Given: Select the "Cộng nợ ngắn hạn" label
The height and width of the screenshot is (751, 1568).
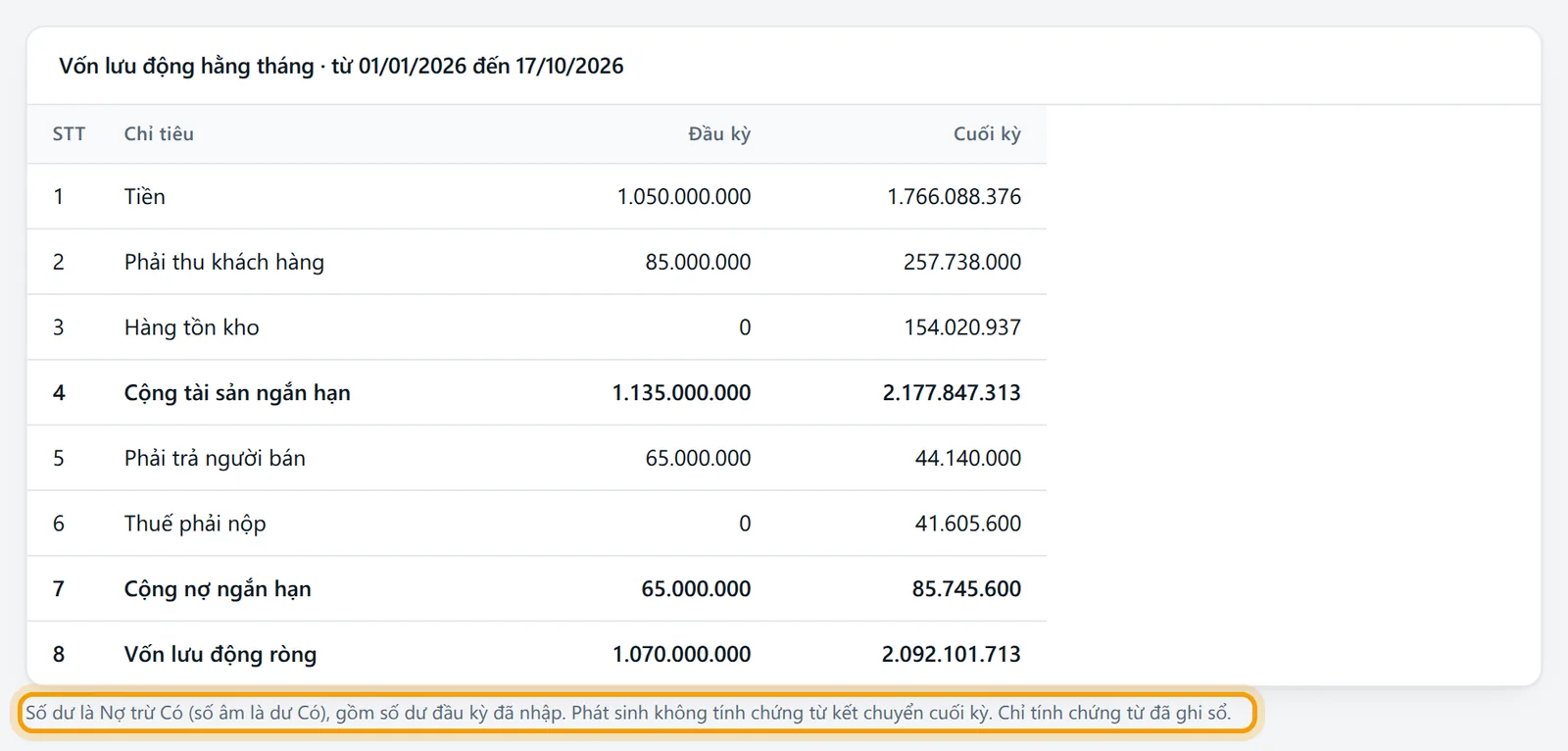Looking at the screenshot, I should [x=218, y=589].
